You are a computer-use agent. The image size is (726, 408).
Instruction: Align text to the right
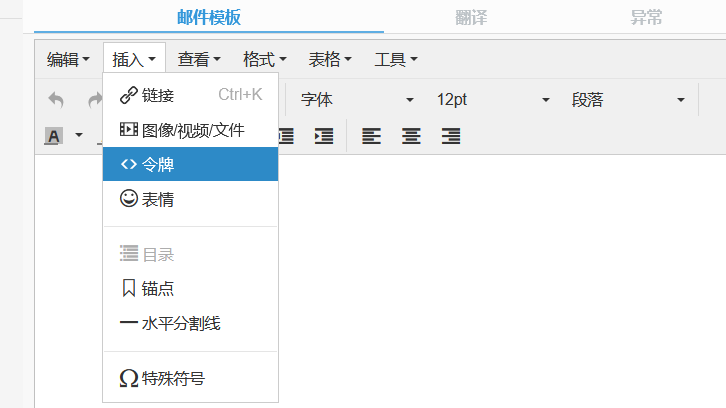tap(450, 136)
